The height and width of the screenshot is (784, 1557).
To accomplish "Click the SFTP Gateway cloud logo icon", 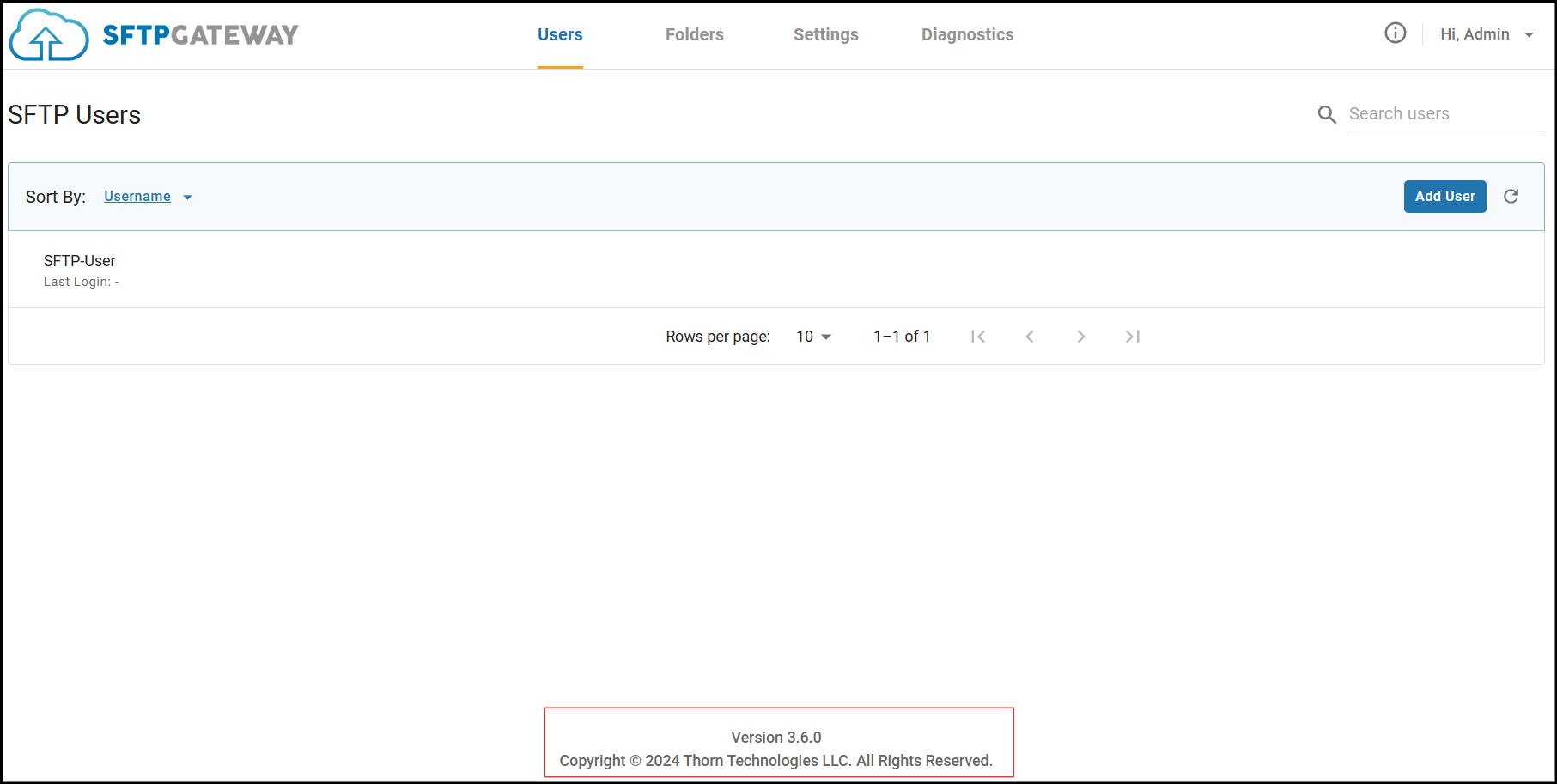I will [x=48, y=36].
